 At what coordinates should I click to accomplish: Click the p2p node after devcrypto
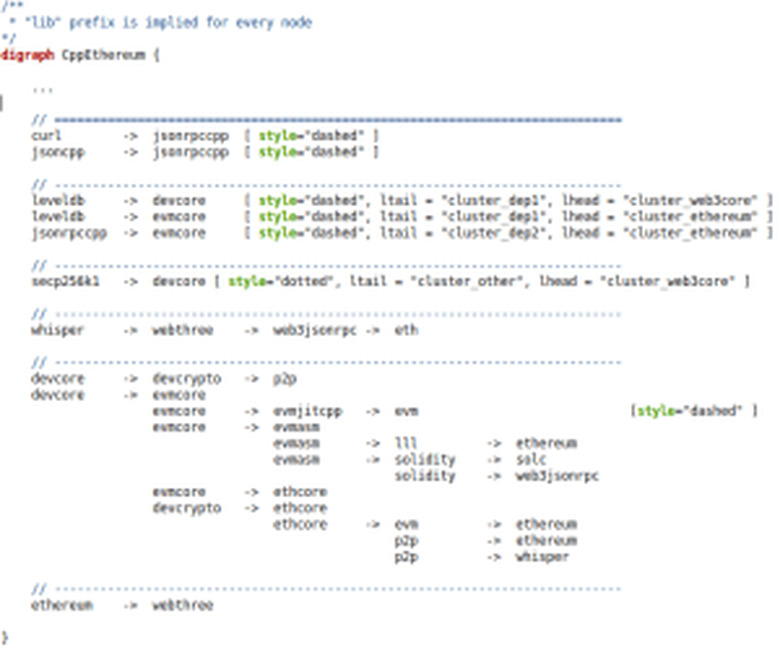pos(284,379)
